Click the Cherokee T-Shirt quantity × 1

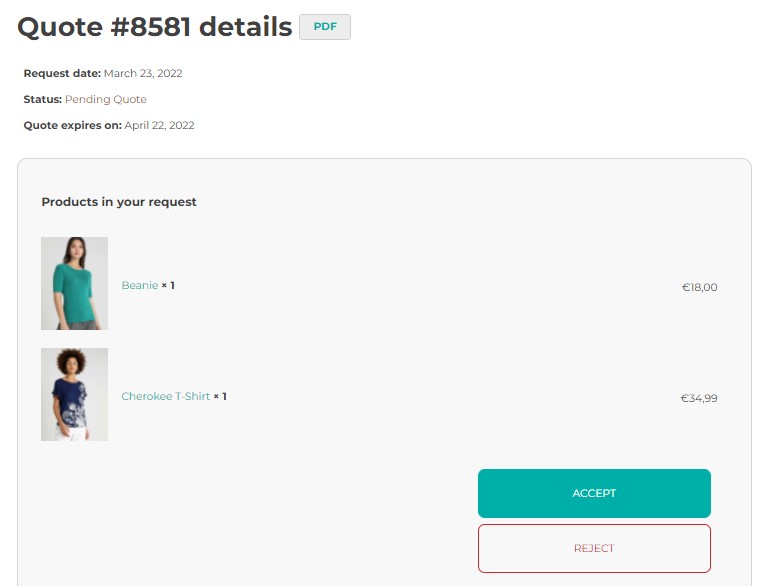(x=220, y=396)
